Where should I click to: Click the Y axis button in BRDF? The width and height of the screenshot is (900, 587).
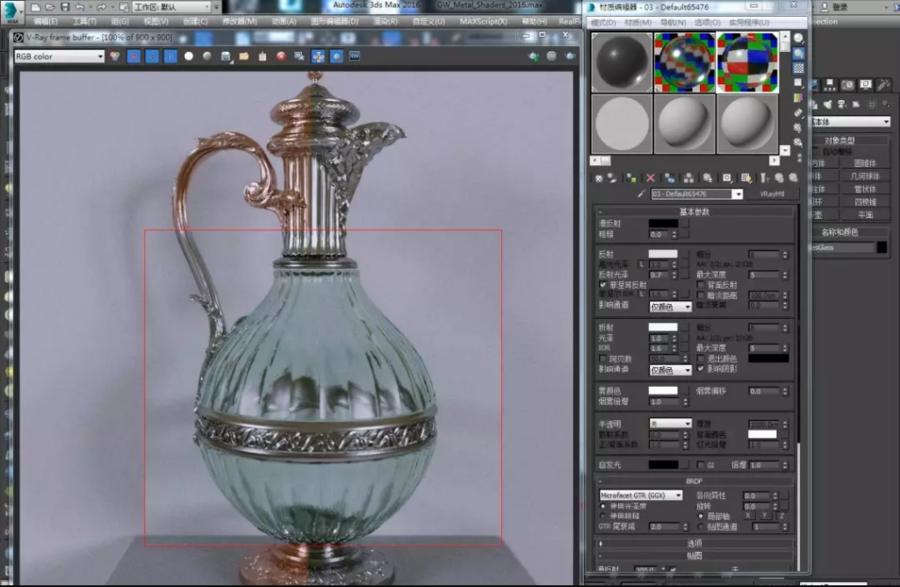[x=765, y=516]
